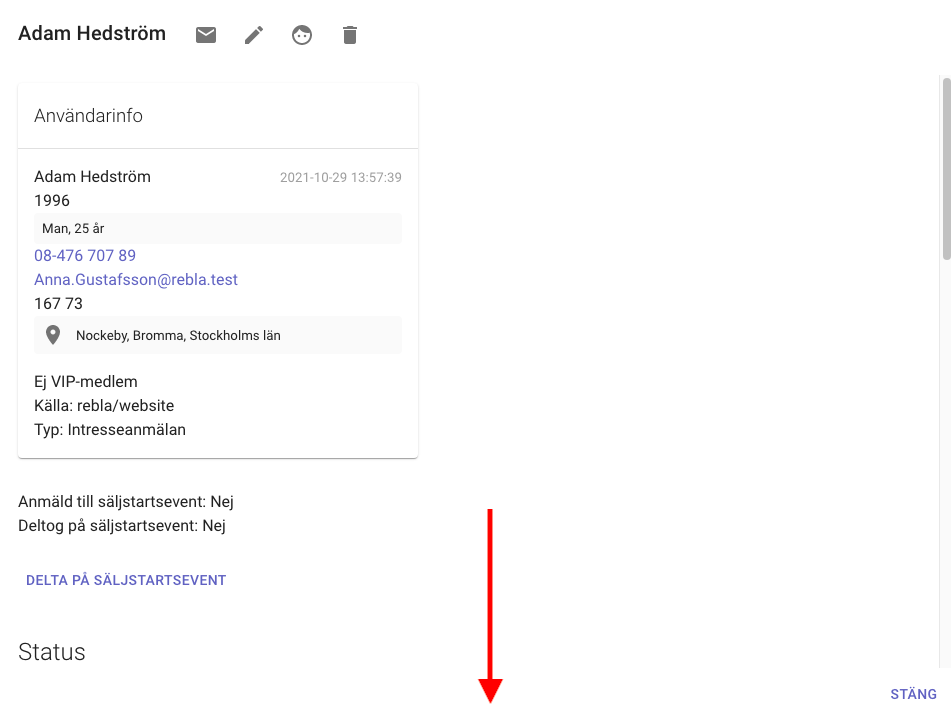The image size is (951, 718).
Task: Open the Anna.Gustafsson@rebla.test email link
Action: pyautogui.click(x=136, y=280)
